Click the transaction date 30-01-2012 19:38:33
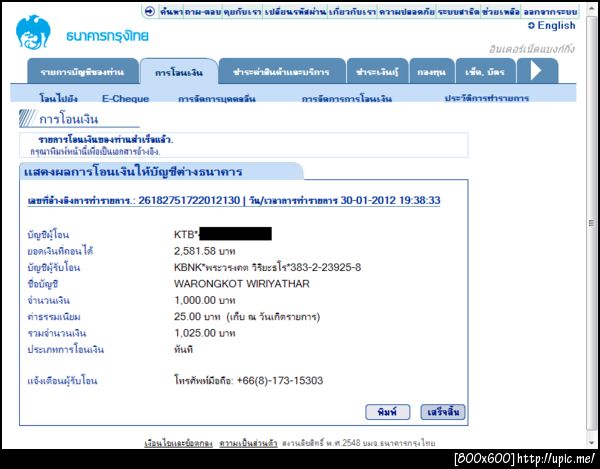Viewport: 600px width, 469px height. (390, 200)
